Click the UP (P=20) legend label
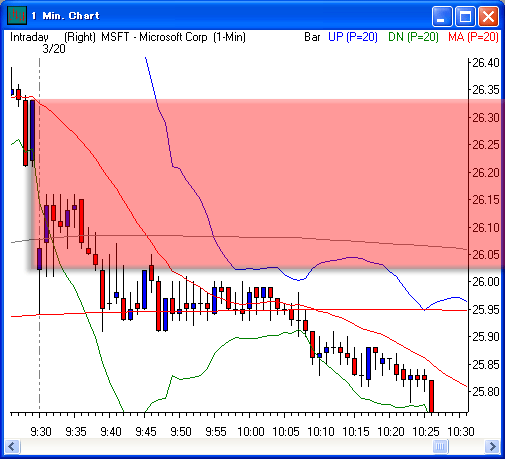The image size is (505, 459). pos(353,37)
